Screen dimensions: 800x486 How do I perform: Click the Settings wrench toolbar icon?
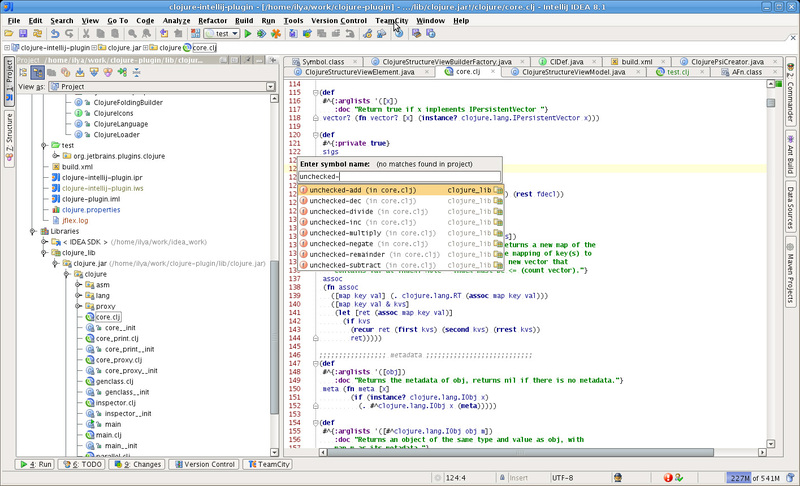coord(367,34)
